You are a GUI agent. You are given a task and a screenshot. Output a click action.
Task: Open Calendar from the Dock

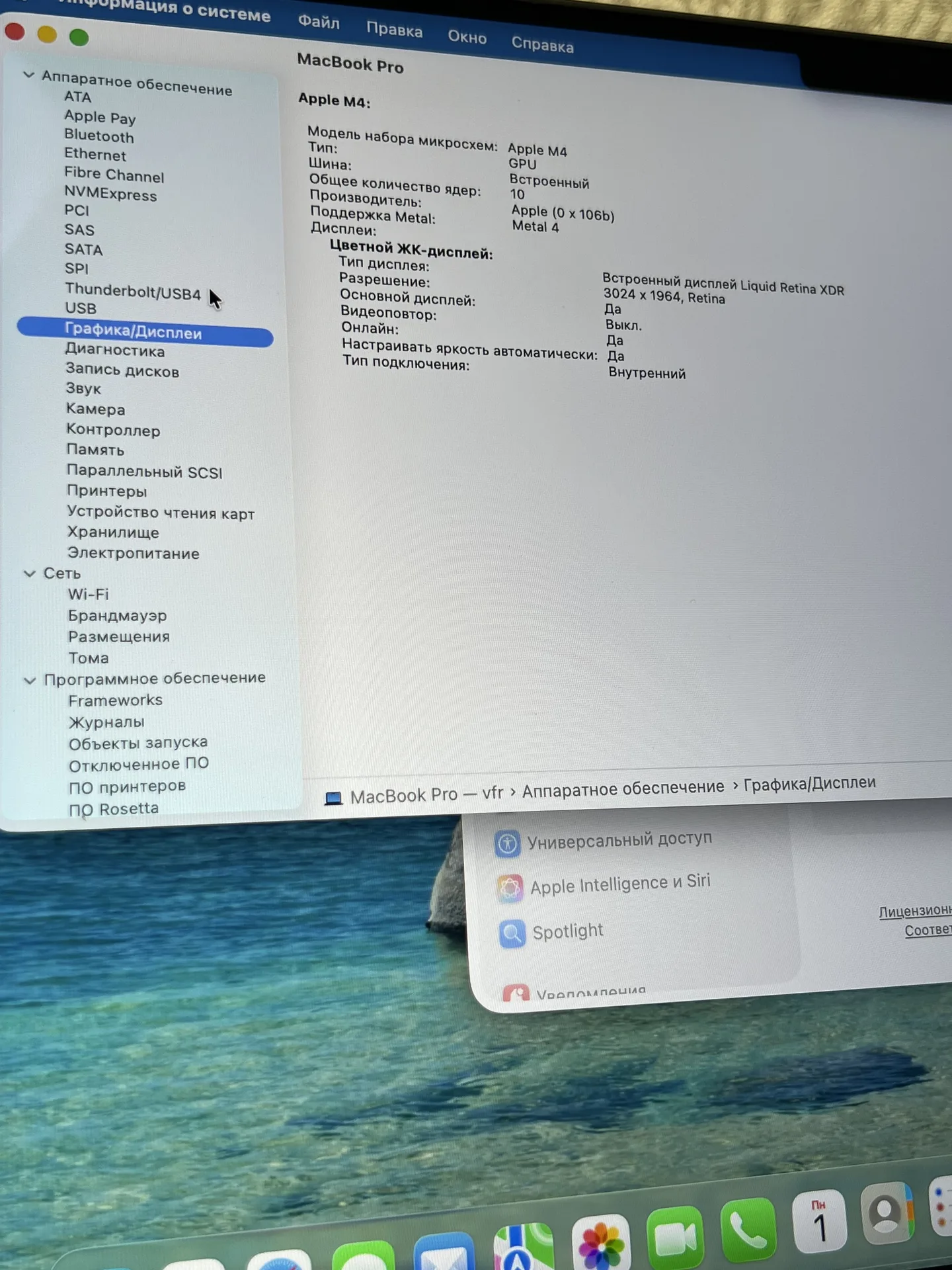(x=820, y=1221)
